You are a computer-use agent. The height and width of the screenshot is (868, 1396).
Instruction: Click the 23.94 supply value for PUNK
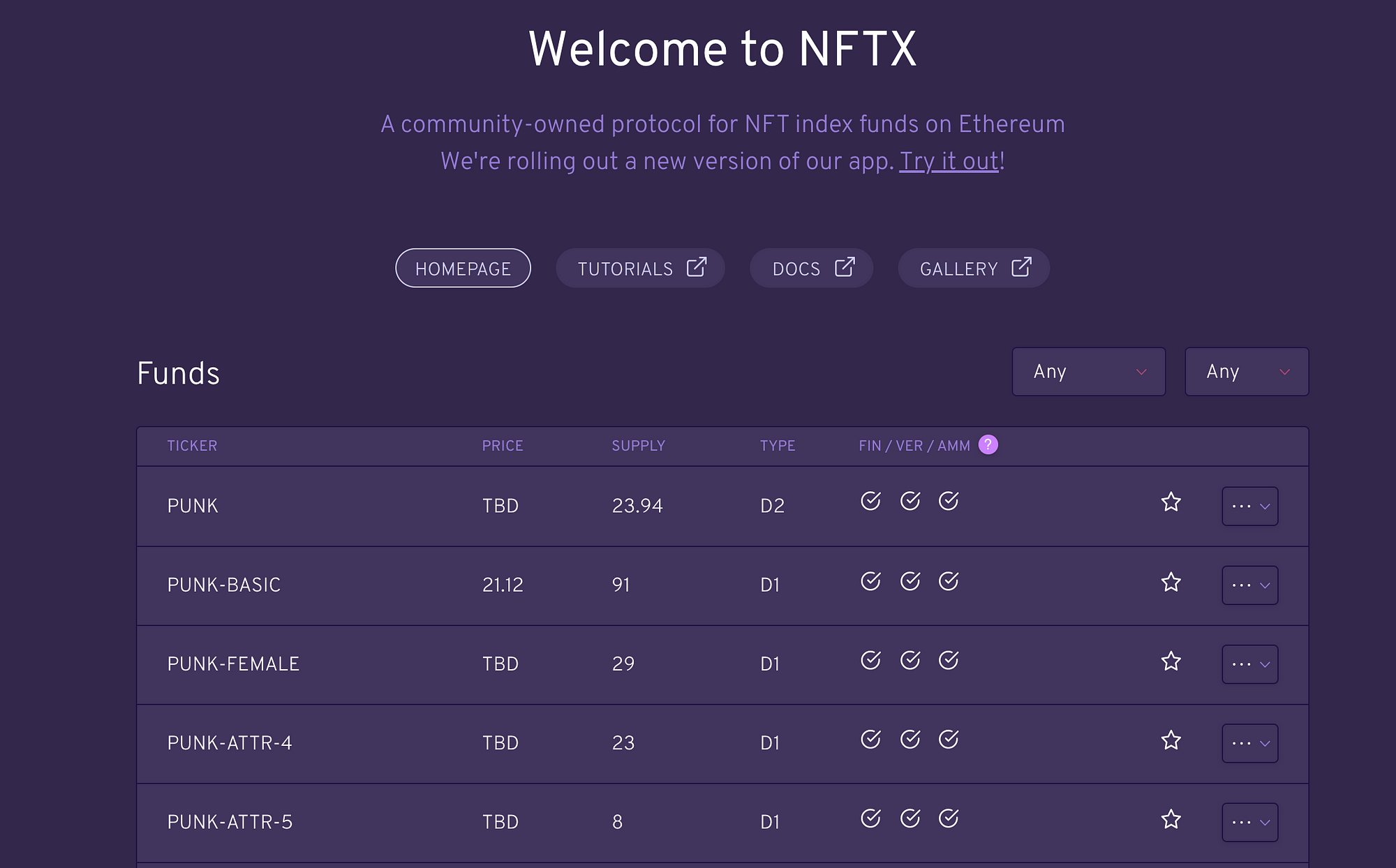[637, 506]
